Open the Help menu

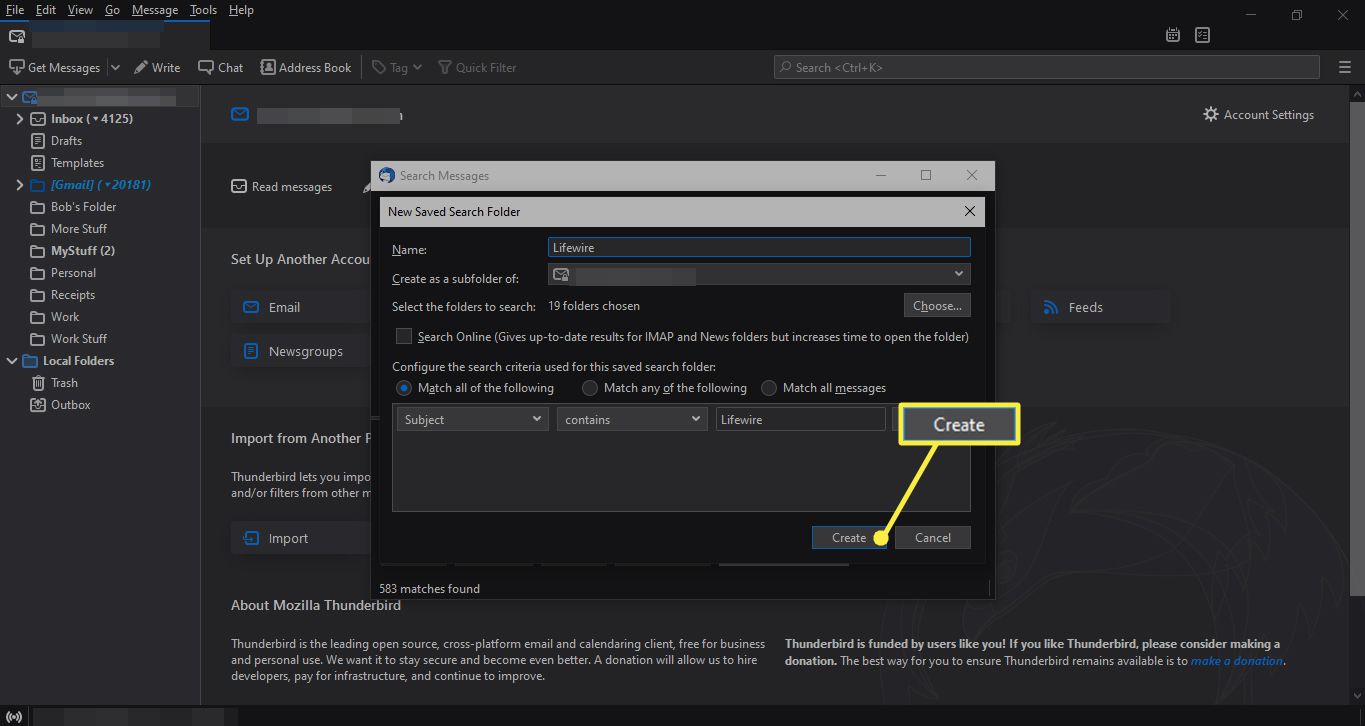(241, 10)
